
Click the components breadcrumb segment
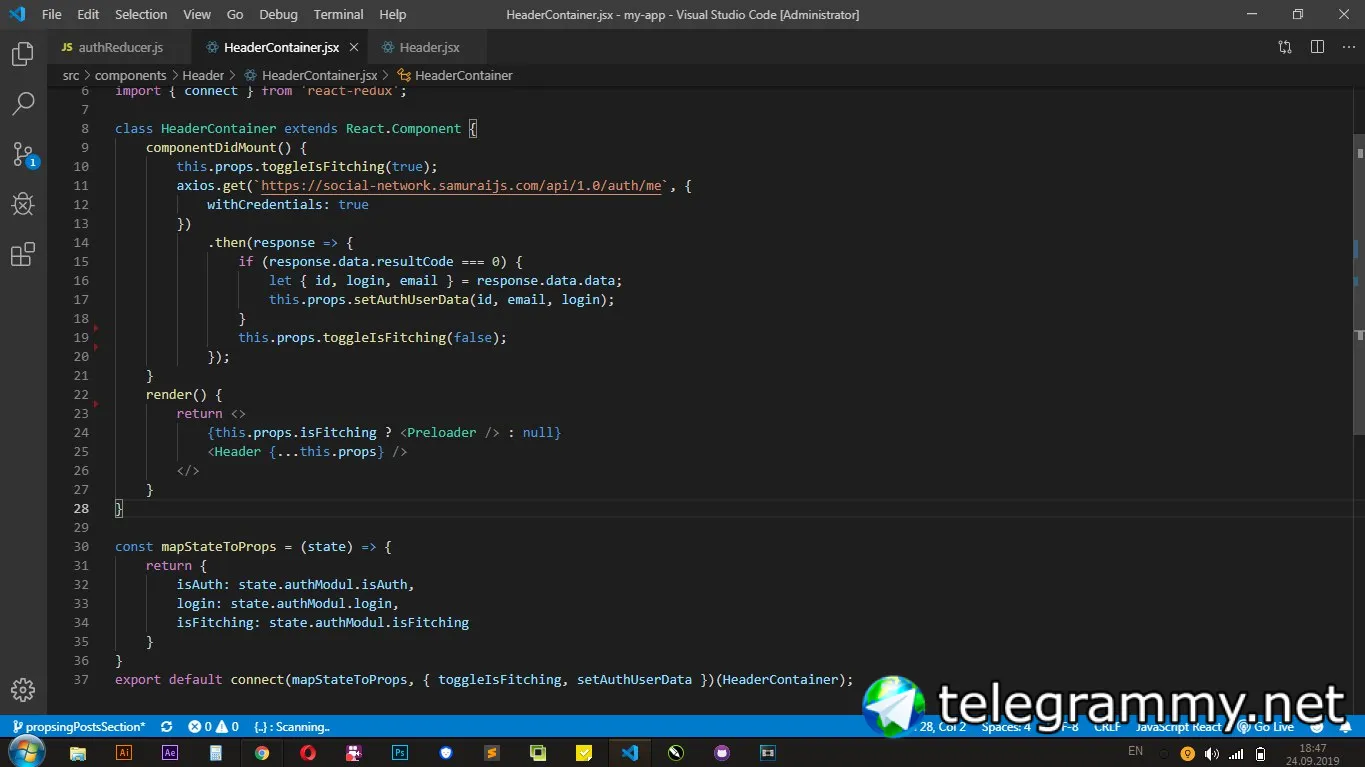[130, 75]
